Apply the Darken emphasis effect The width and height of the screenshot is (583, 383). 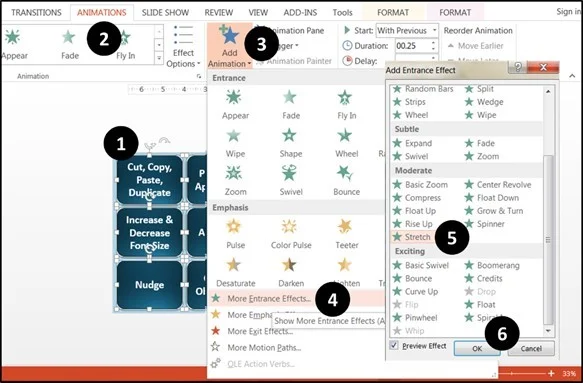pyautogui.click(x=290, y=273)
